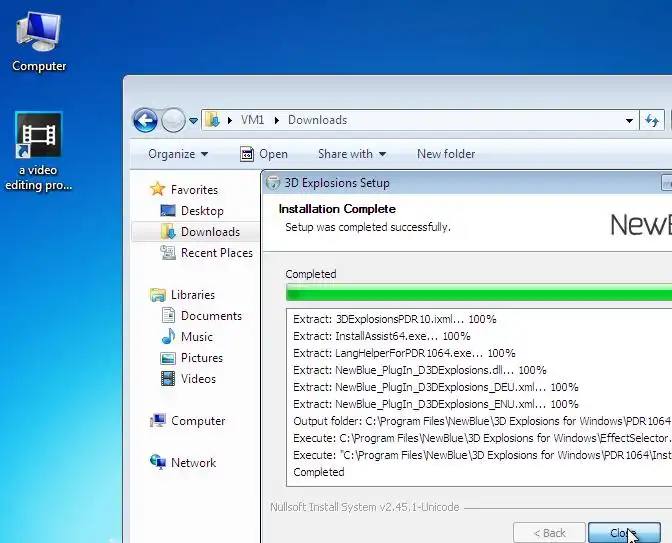Click the Downloads folder icon in sidebar
Image resolution: width=672 pixels, height=543 pixels.
coord(168,231)
